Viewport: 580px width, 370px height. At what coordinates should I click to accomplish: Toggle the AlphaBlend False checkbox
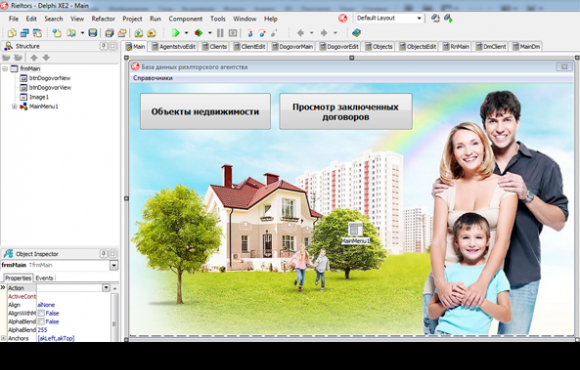(41, 322)
